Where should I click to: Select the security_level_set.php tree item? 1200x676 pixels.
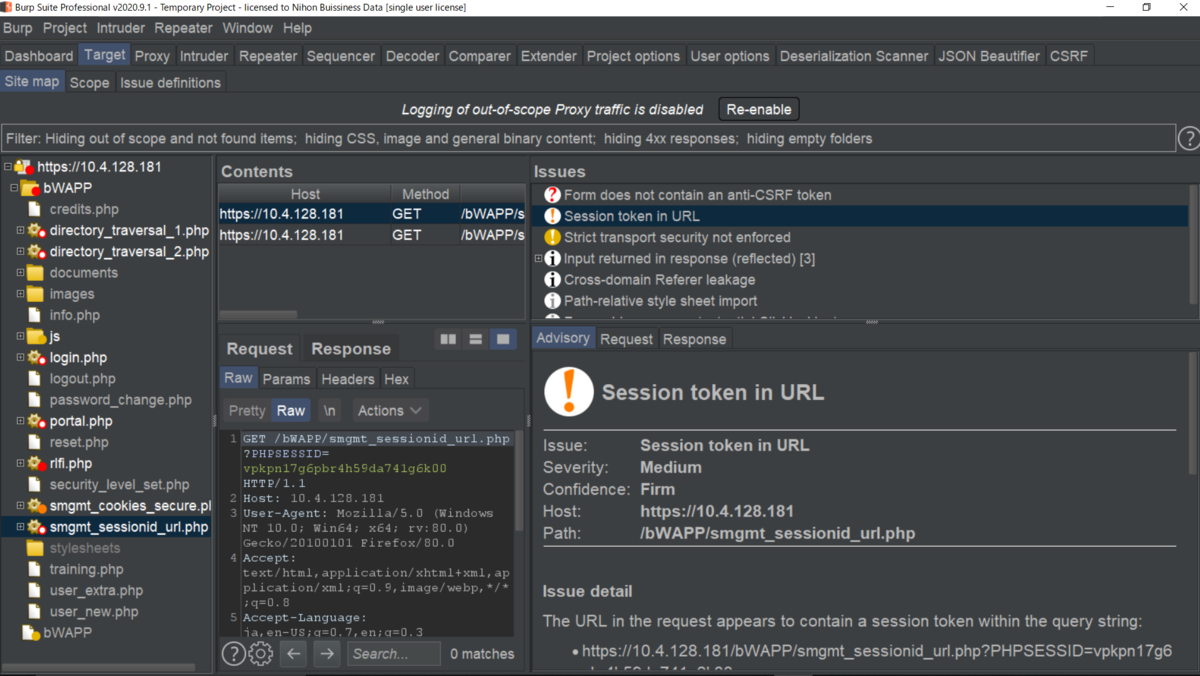pos(119,484)
